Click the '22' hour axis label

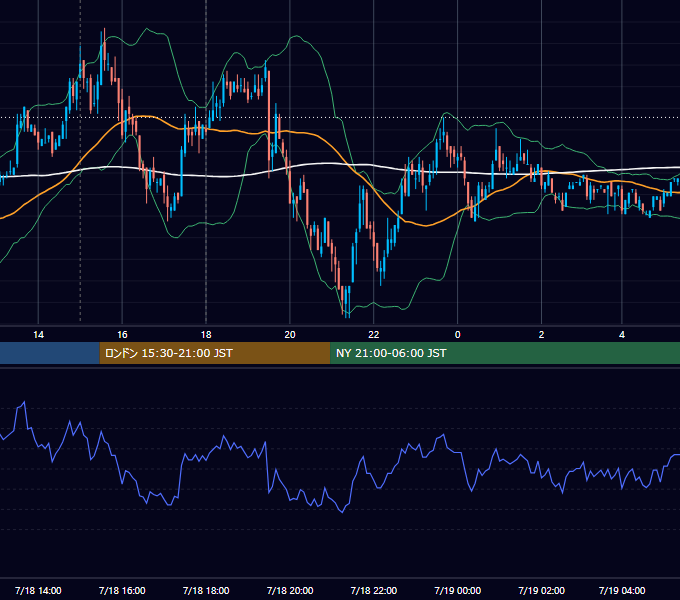(373, 335)
